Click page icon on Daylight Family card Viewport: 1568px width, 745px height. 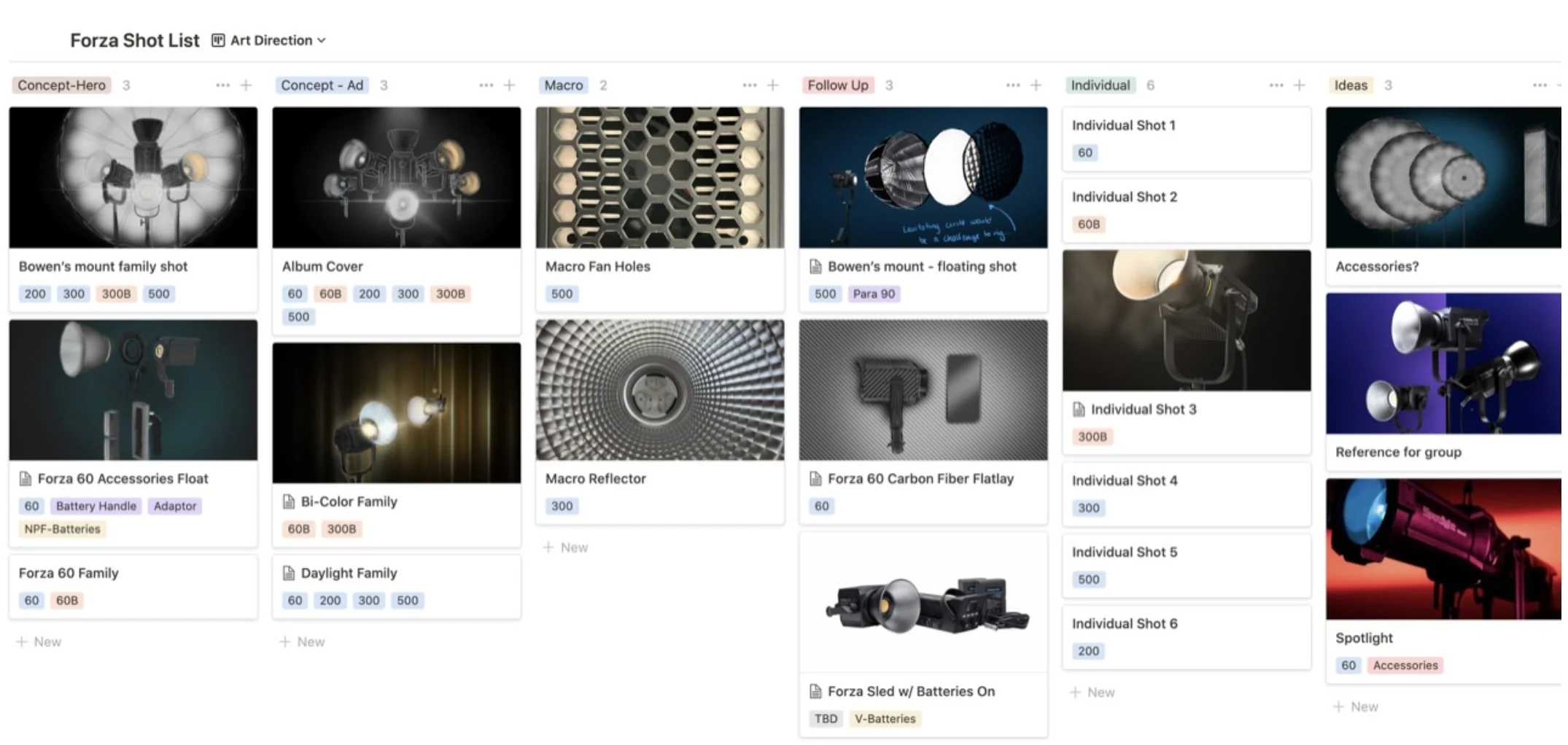pyautogui.click(x=289, y=573)
